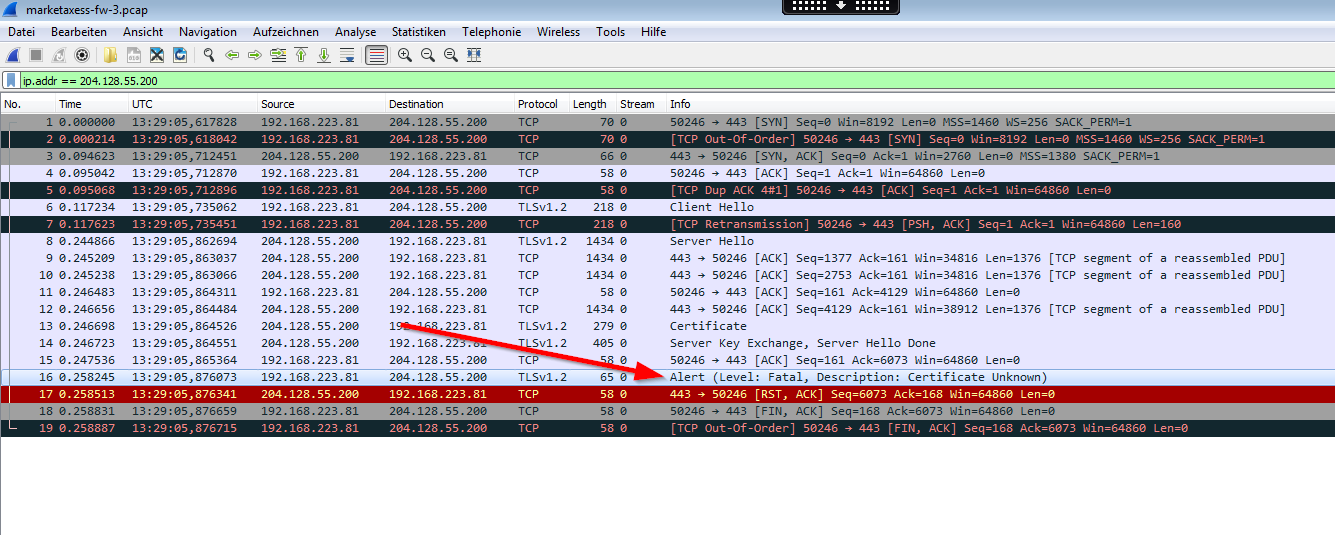Click Go to specified packet icon
This screenshot has width=1335, height=535.
278,55
